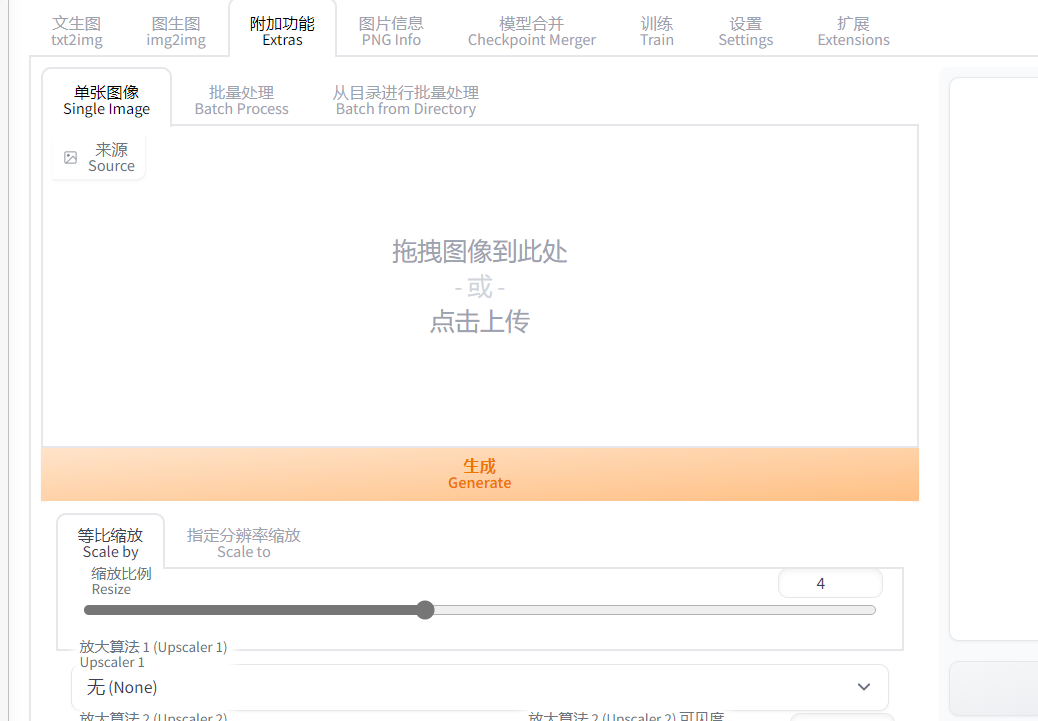Click the Resize slider handle

tap(425, 610)
